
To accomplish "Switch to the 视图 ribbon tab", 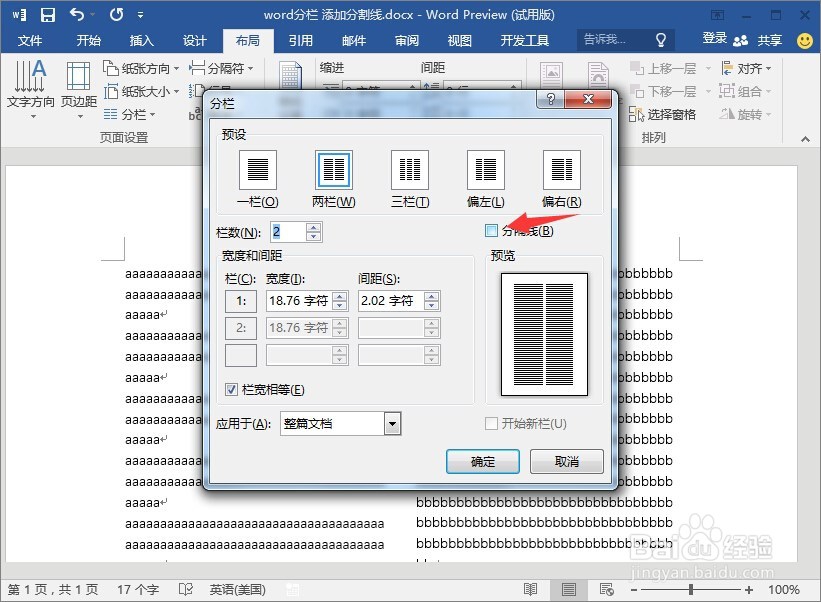I will click(460, 40).
